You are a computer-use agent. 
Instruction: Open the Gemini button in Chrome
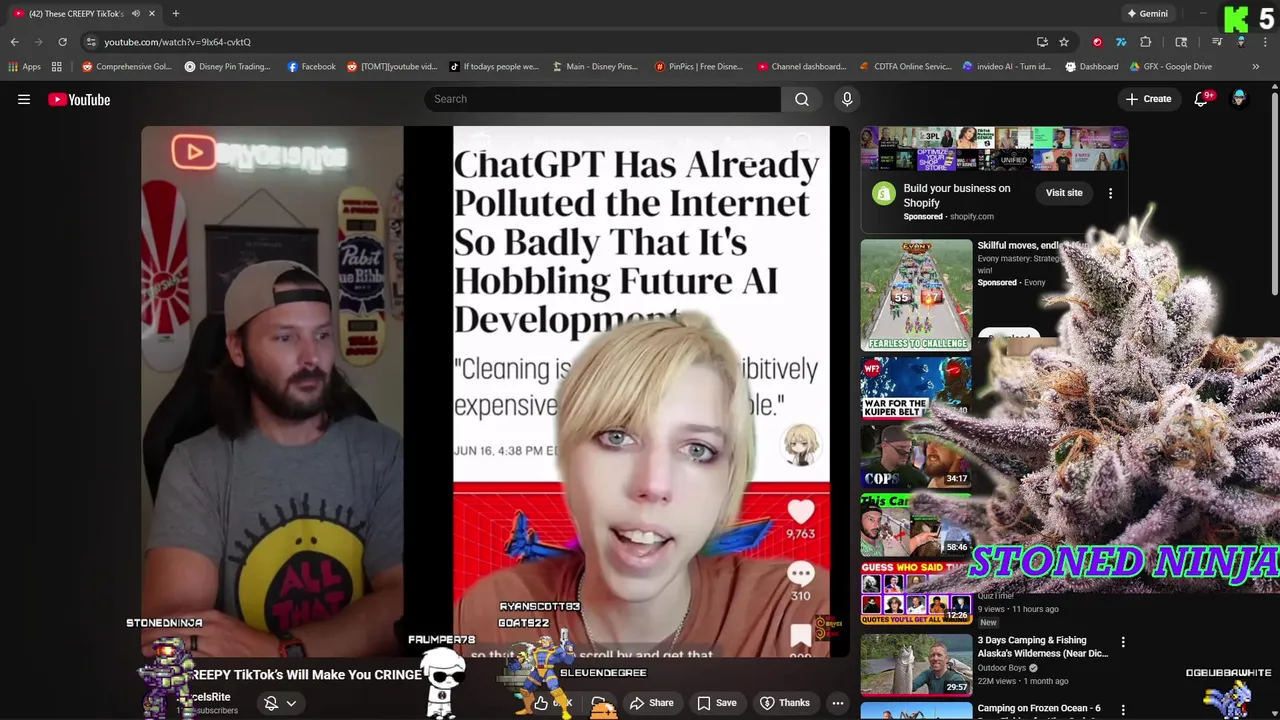pyautogui.click(x=1148, y=14)
